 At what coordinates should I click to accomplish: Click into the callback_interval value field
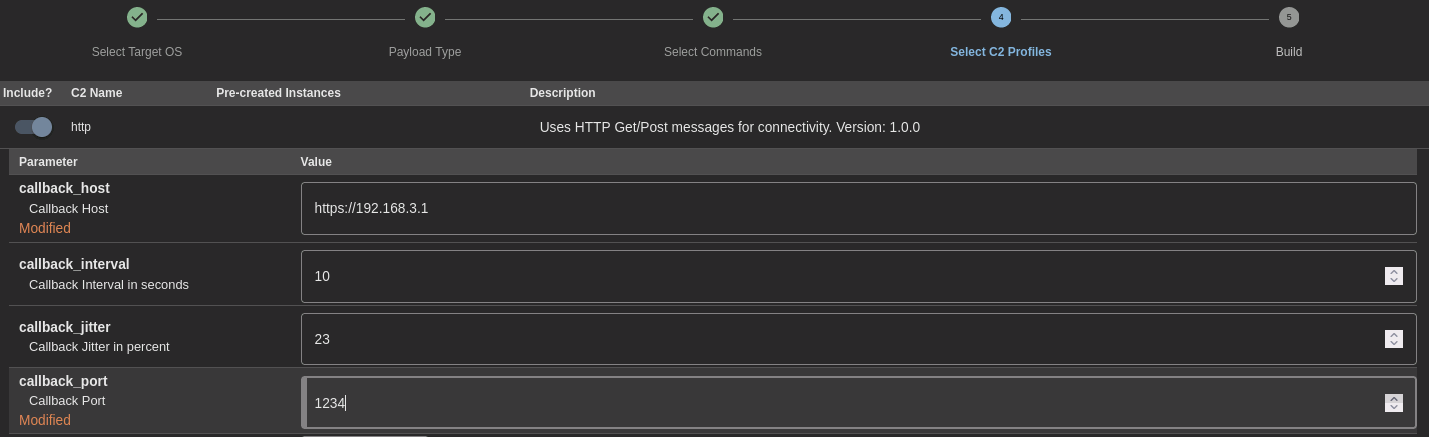pyautogui.click(x=840, y=276)
